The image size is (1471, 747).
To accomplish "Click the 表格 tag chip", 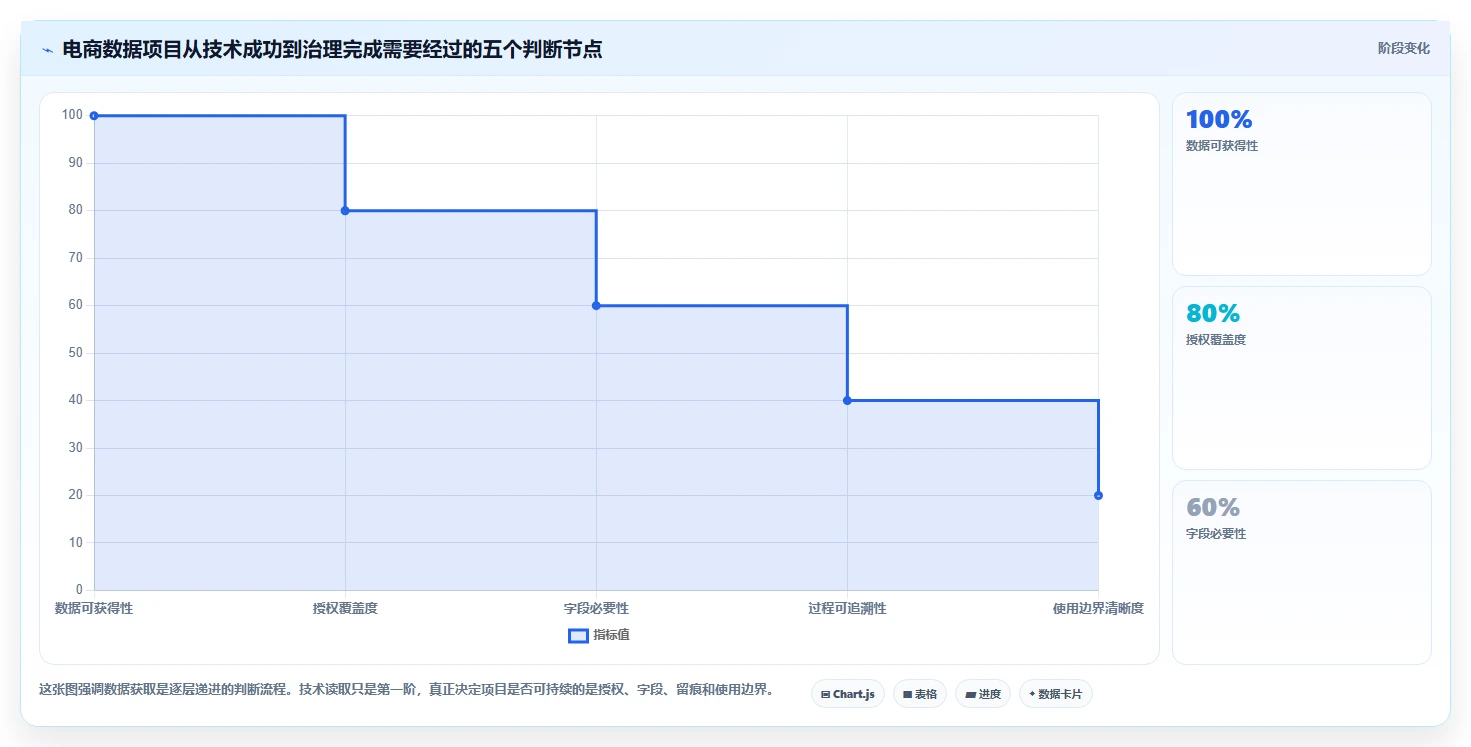I will [919, 694].
